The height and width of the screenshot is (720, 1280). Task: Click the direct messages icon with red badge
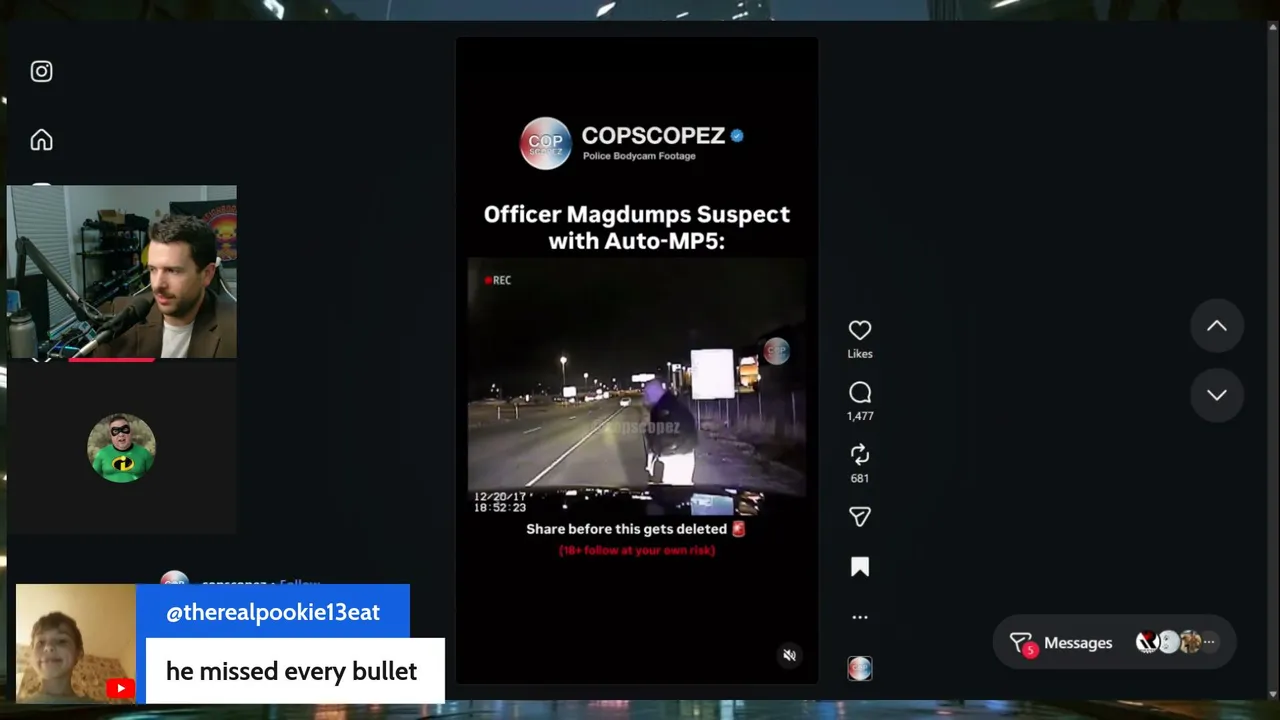[x=1021, y=643]
